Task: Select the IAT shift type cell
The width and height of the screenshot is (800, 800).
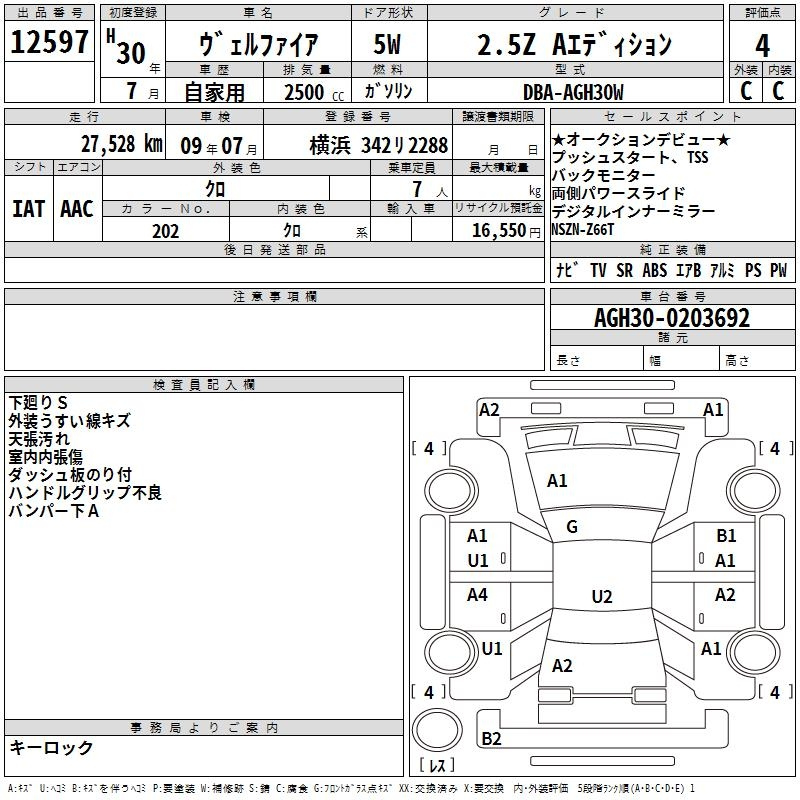Action: pyautogui.click(x=29, y=208)
